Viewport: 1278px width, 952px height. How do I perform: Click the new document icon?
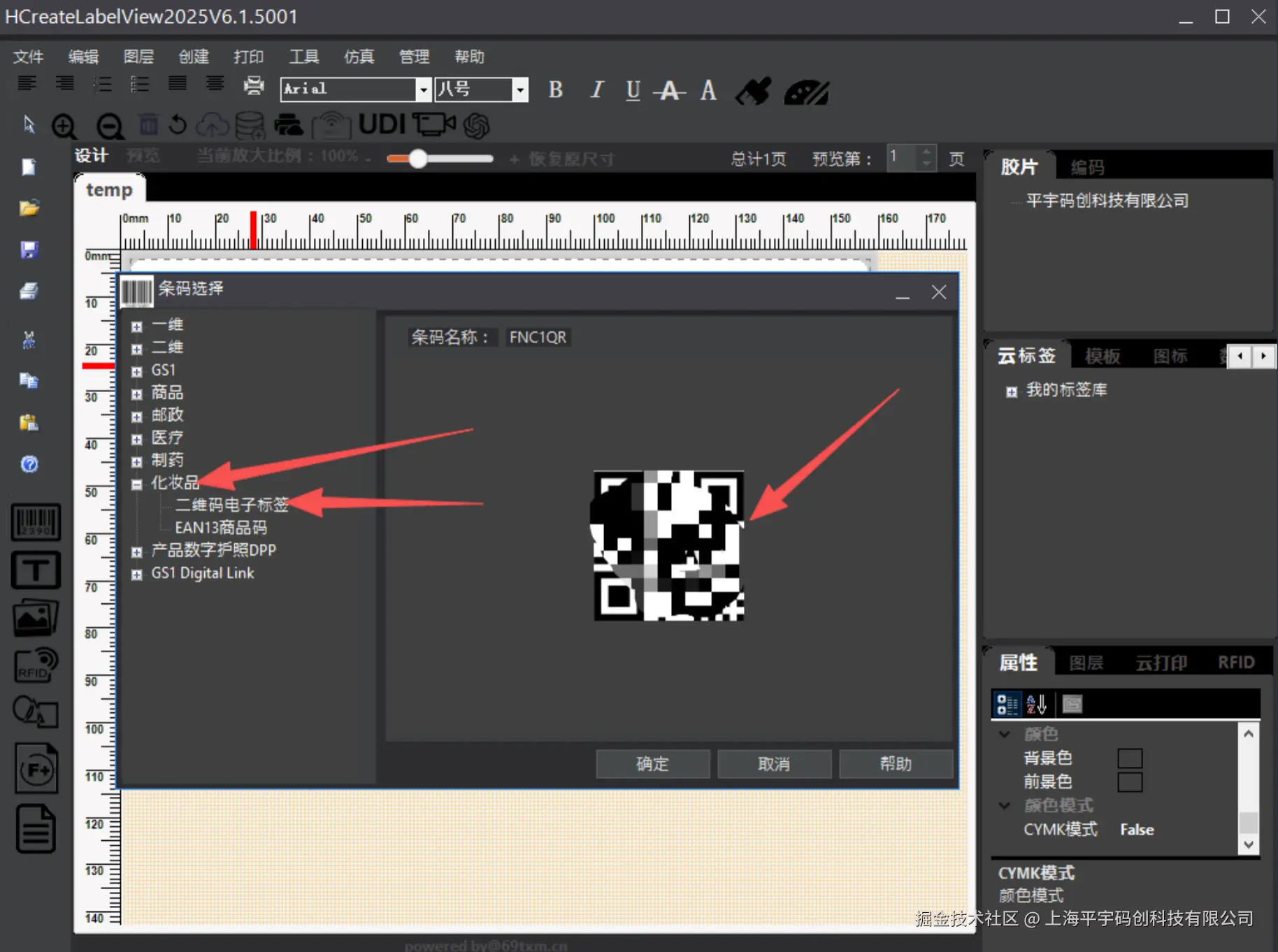pyautogui.click(x=29, y=166)
